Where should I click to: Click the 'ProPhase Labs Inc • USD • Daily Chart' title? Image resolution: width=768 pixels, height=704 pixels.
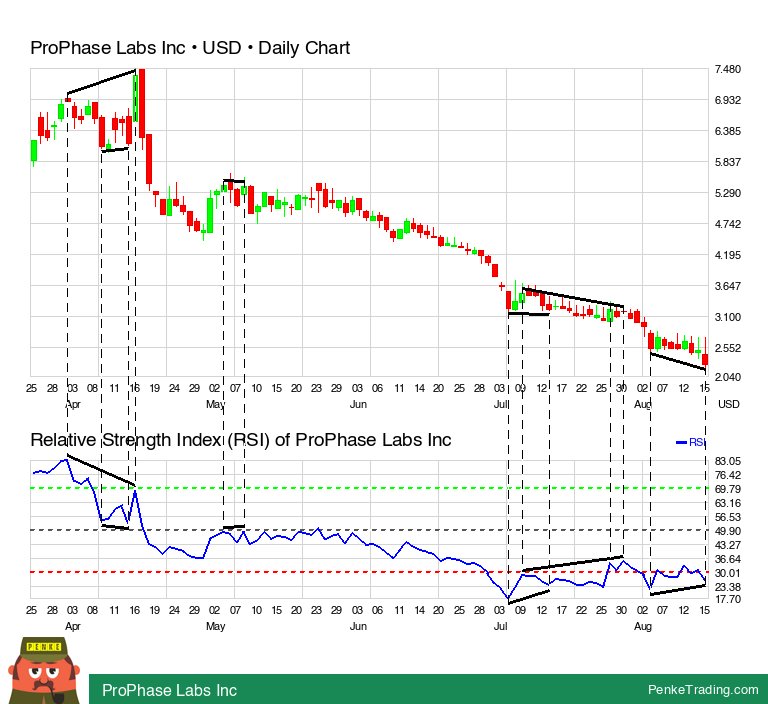click(x=190, y=48)
